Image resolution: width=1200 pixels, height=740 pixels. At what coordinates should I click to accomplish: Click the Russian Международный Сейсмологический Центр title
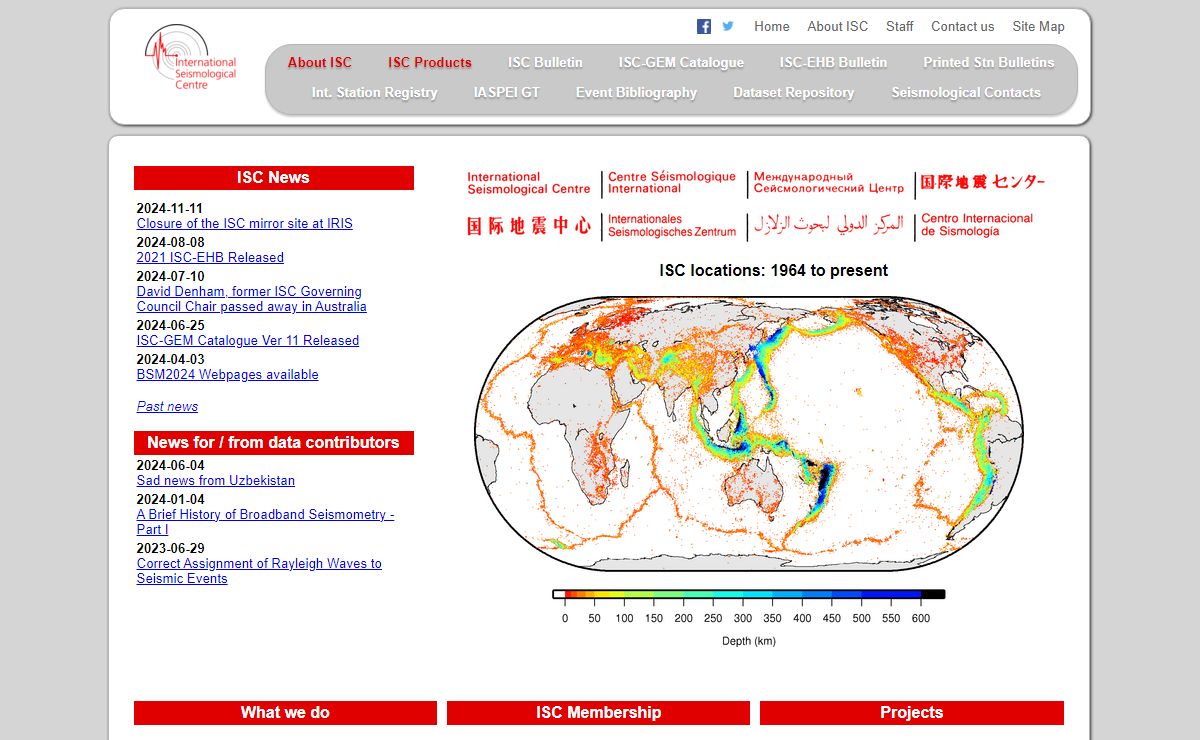pyautogui.click(x=829, y=183)
